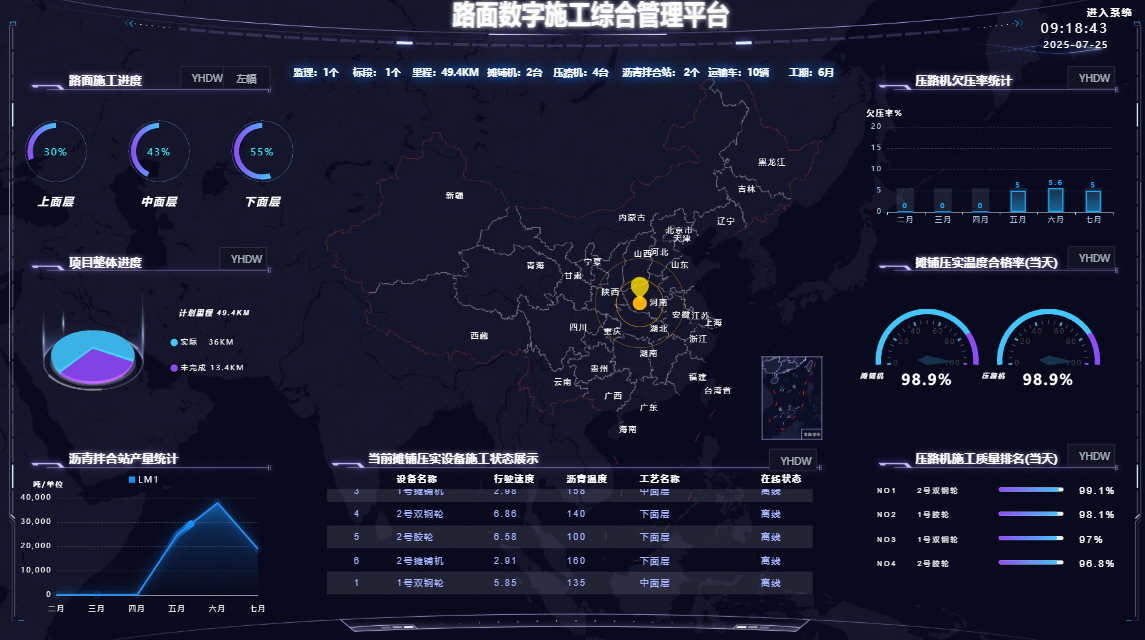Select table row 2号摊铺机
Image resolution: width=1145 pixels, height=640 pixels.
[x=570, y=560]
